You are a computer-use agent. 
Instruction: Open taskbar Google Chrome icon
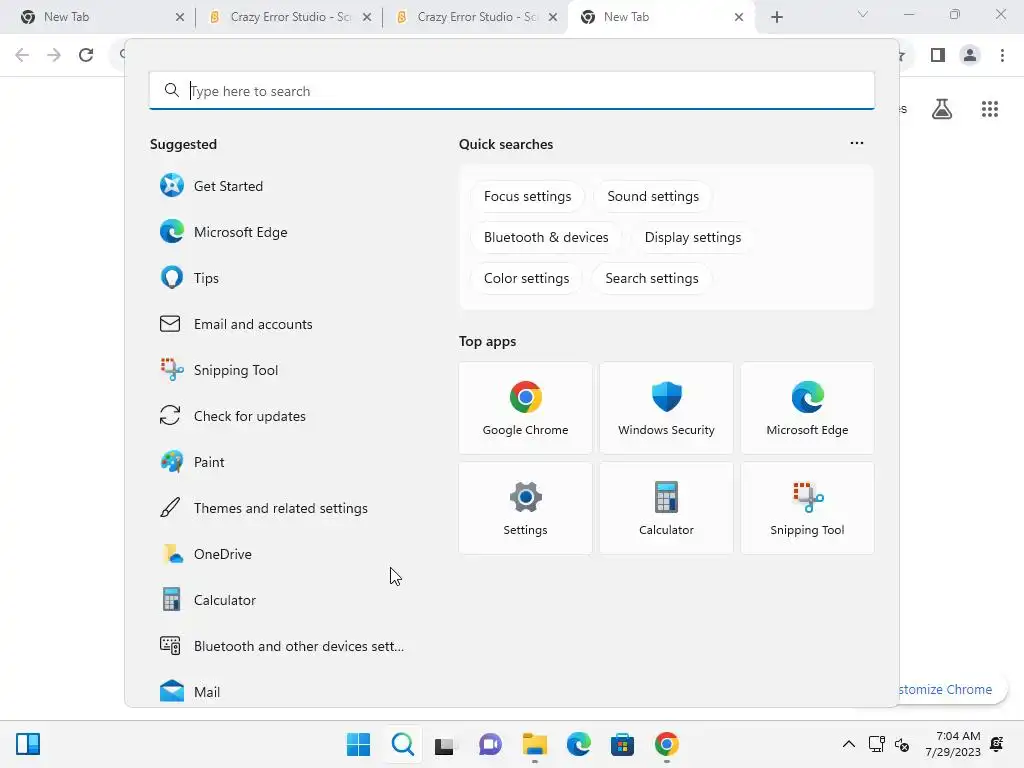667,744
